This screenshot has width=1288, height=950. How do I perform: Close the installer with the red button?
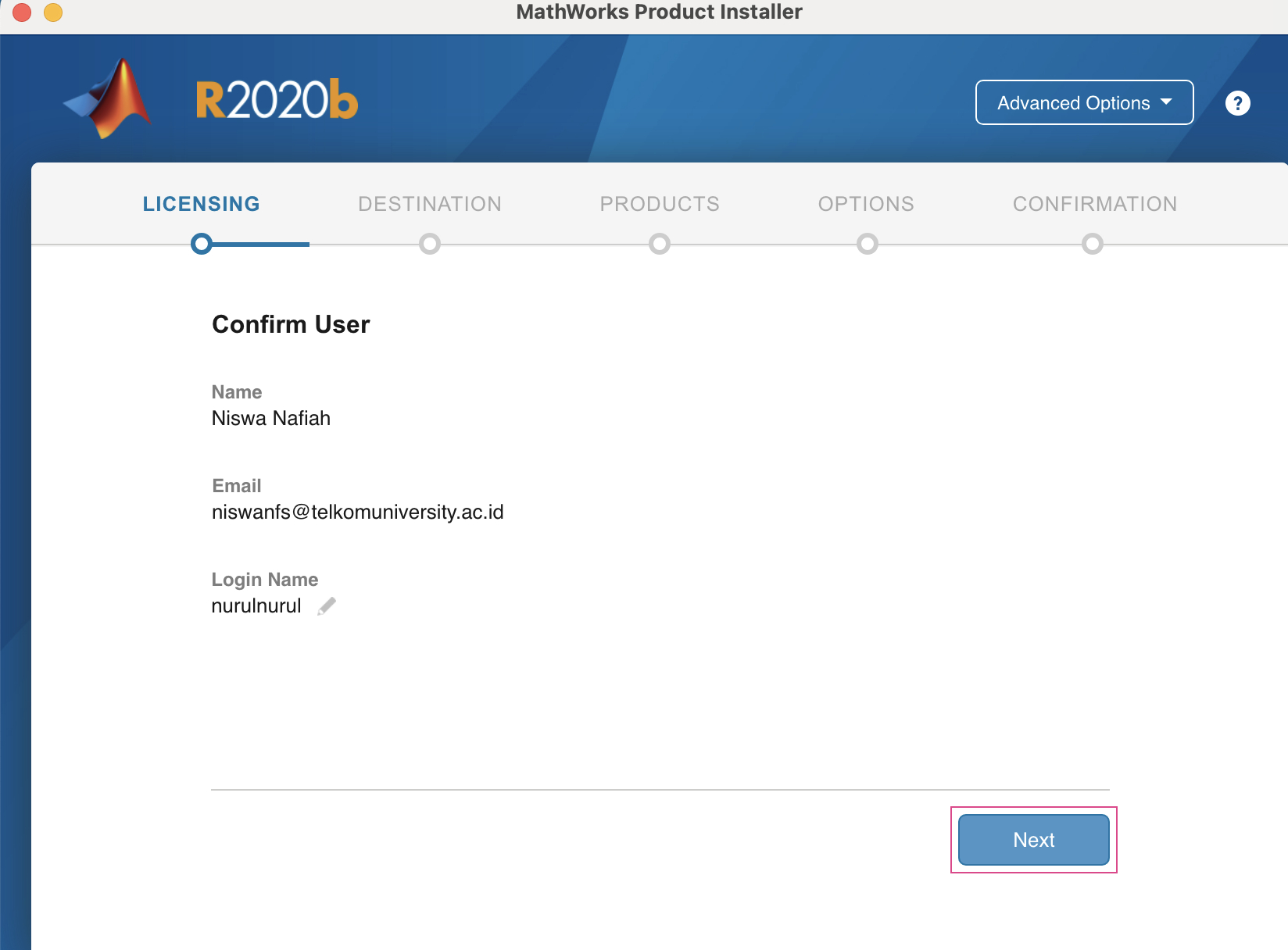coord(22,12)
